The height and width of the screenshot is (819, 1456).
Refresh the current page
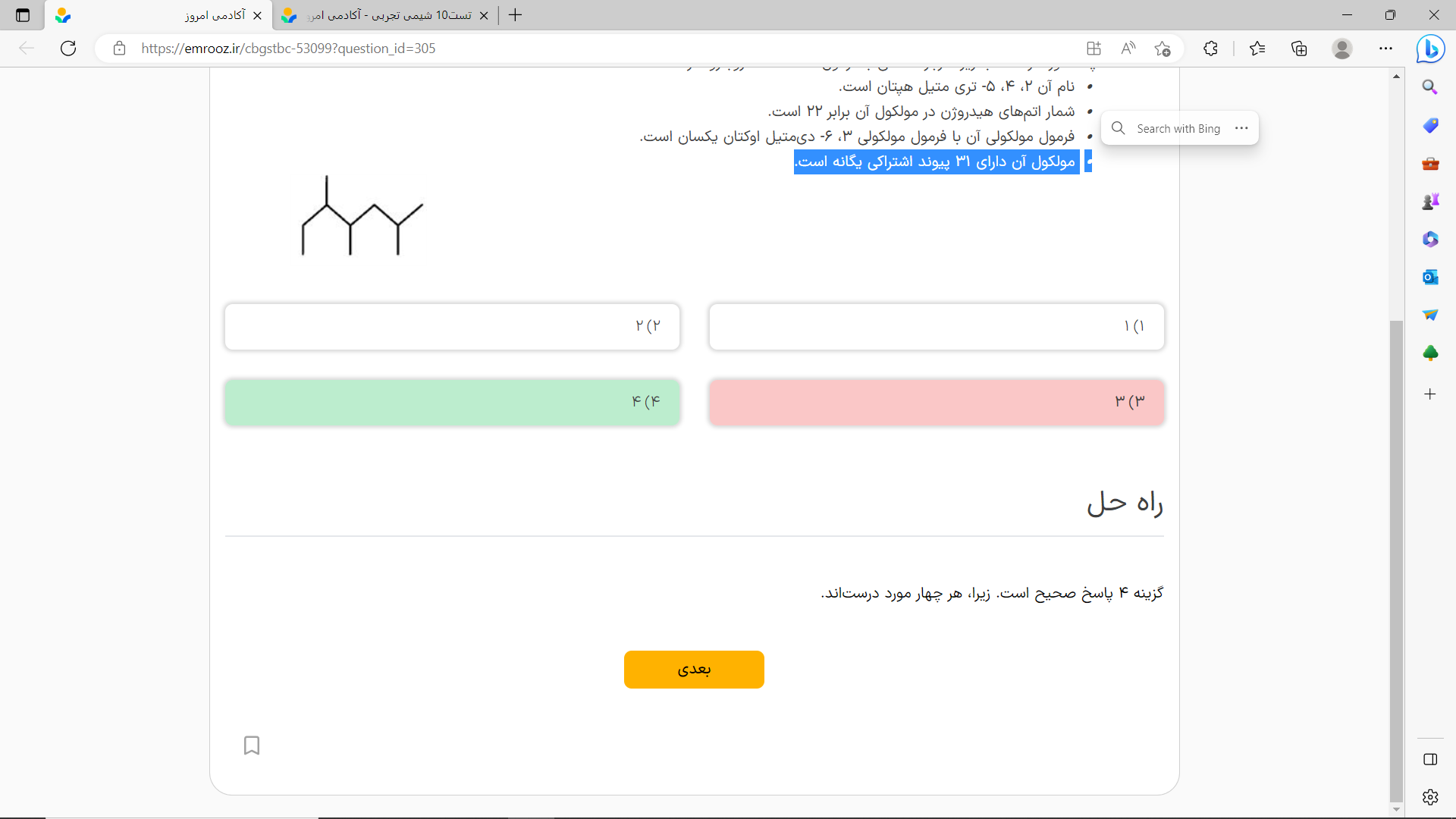click(68, 49)
